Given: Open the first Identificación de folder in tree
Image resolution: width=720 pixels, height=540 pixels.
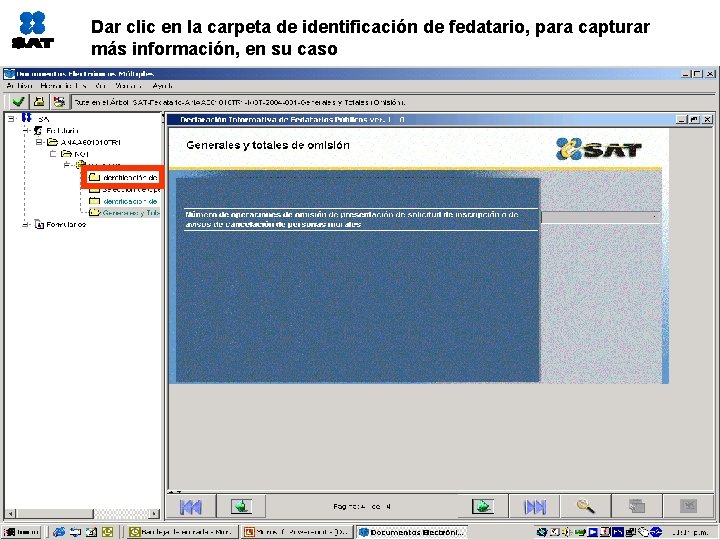Looking at the screenshot, I should point(123,177).
